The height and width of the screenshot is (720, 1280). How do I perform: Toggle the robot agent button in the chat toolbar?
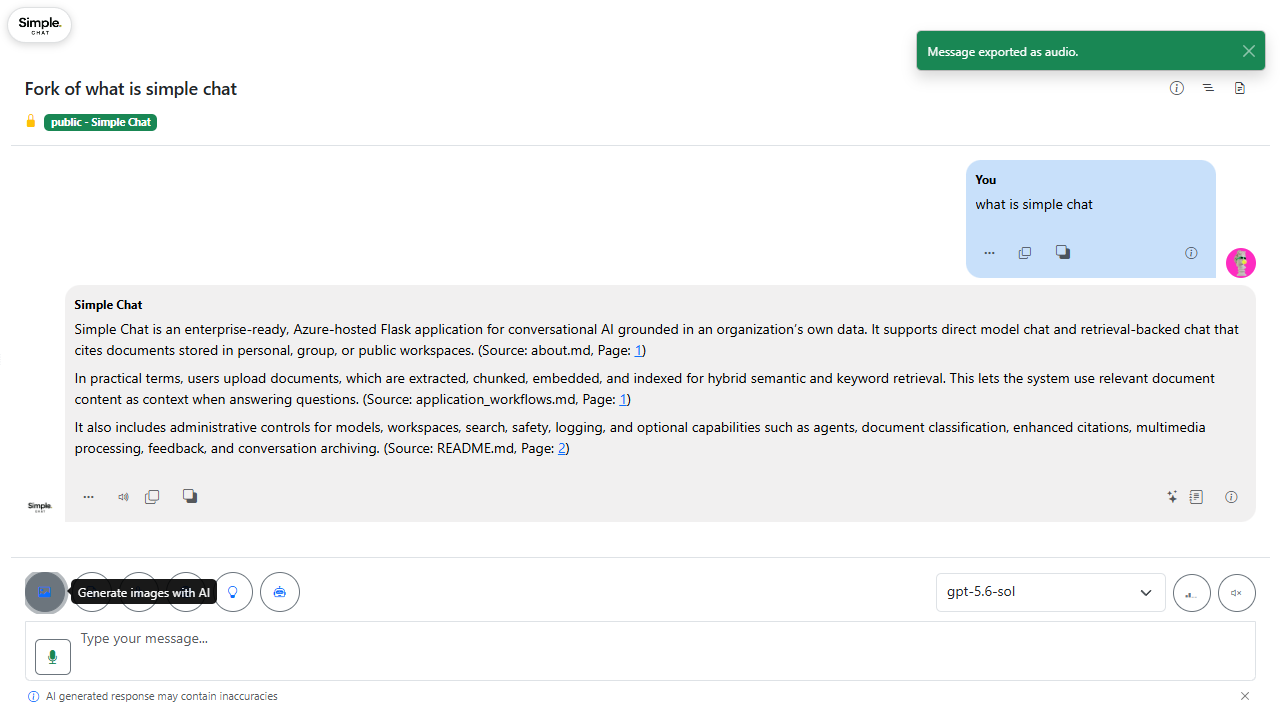[280, 592]
